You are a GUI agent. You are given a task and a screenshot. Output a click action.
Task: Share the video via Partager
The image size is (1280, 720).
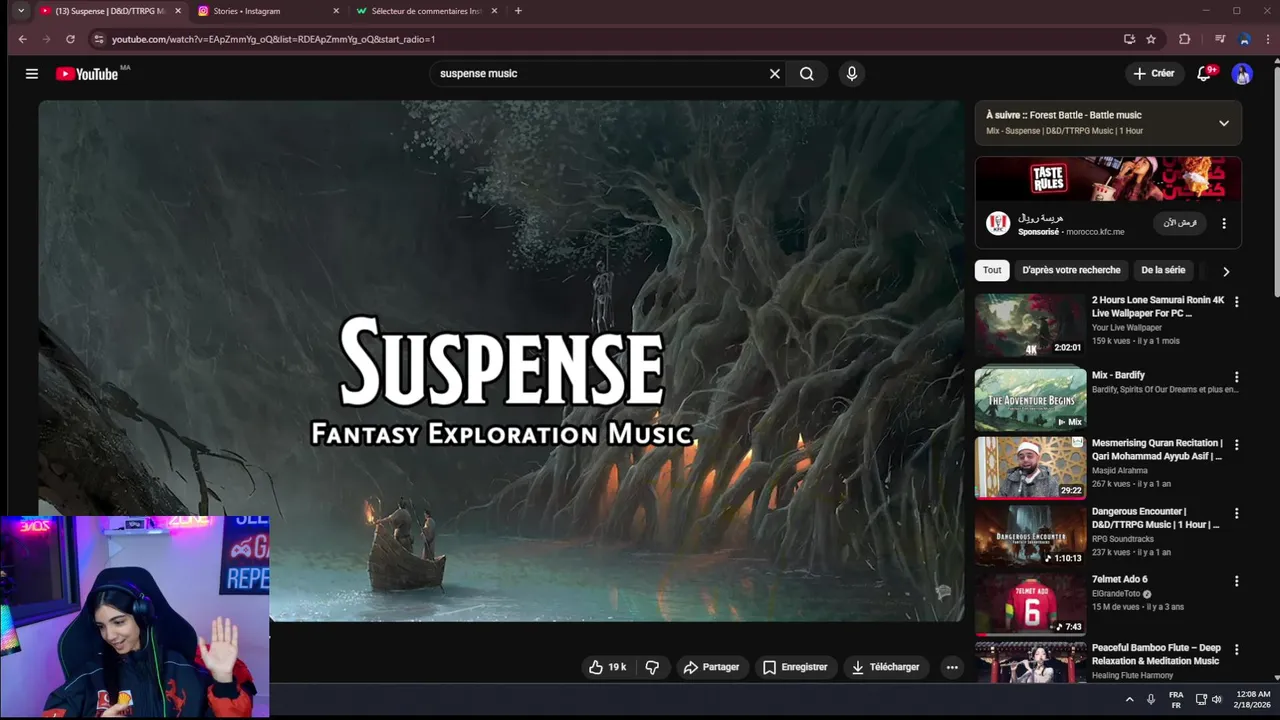pos(711,667)
